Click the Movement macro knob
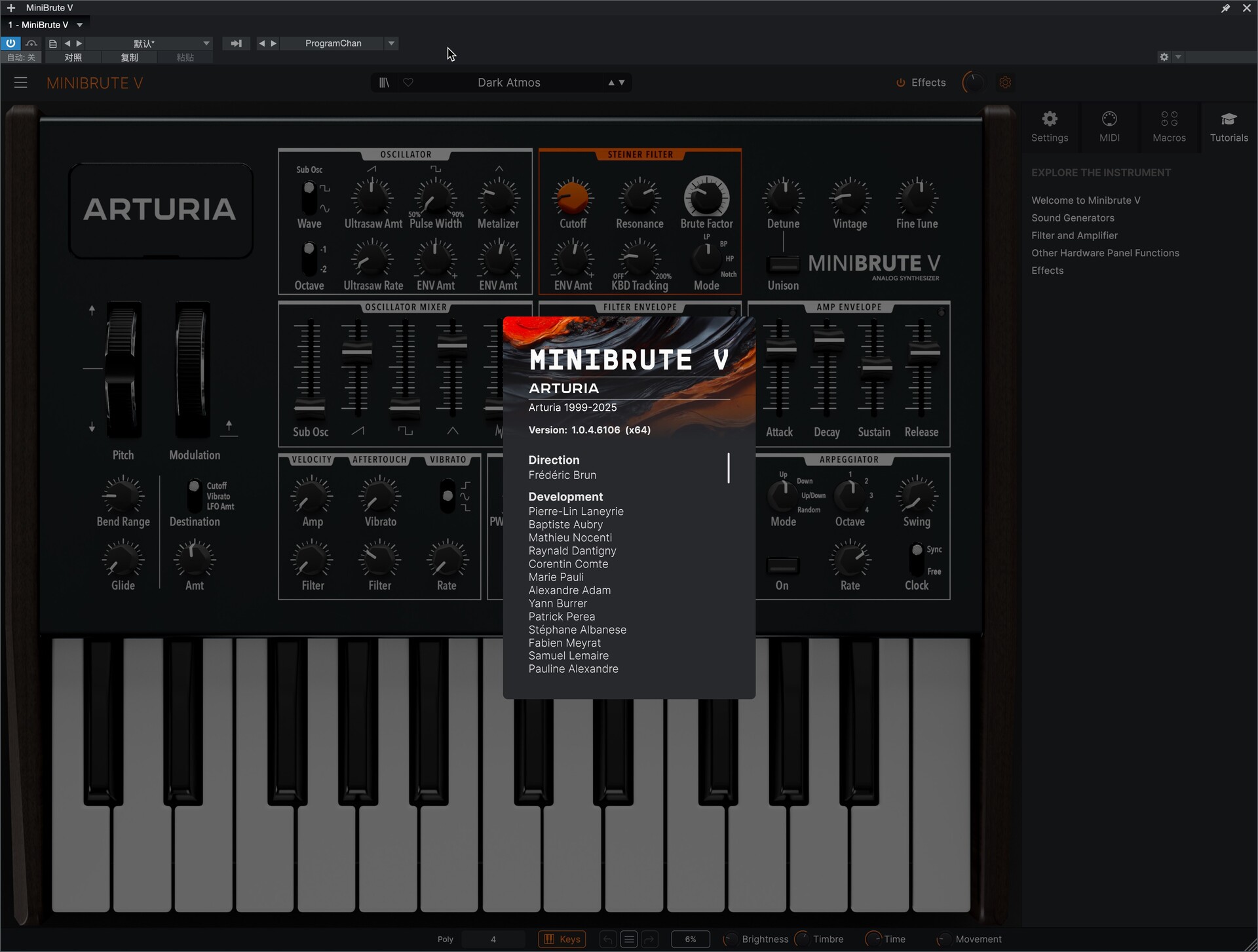The height and width of the screenshot is (952, 1258). point(943,940)
